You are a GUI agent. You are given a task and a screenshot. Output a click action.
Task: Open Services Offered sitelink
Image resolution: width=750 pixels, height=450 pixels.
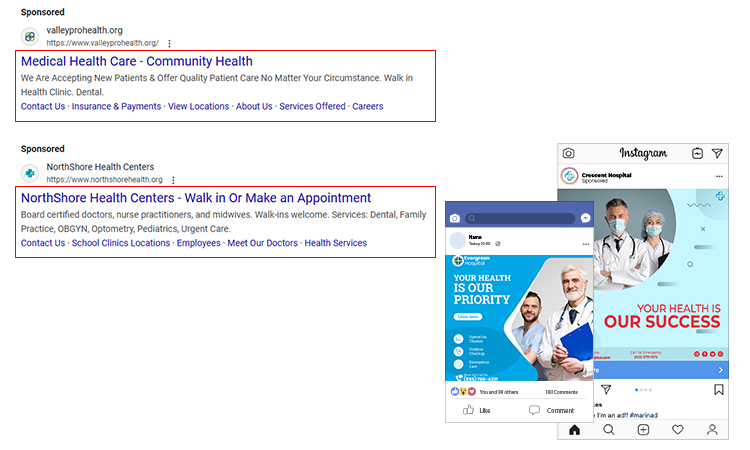312,106
